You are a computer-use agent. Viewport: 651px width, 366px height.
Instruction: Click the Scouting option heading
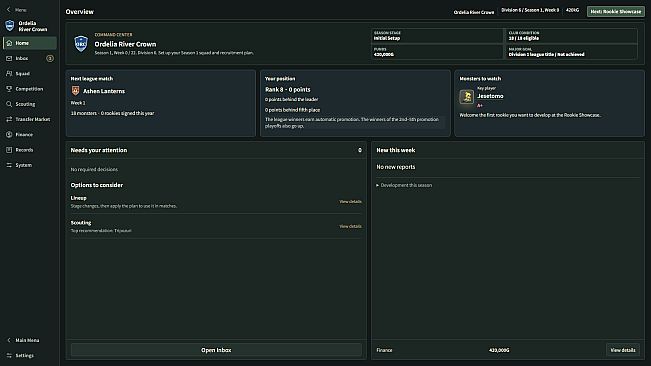pos(81,223)
